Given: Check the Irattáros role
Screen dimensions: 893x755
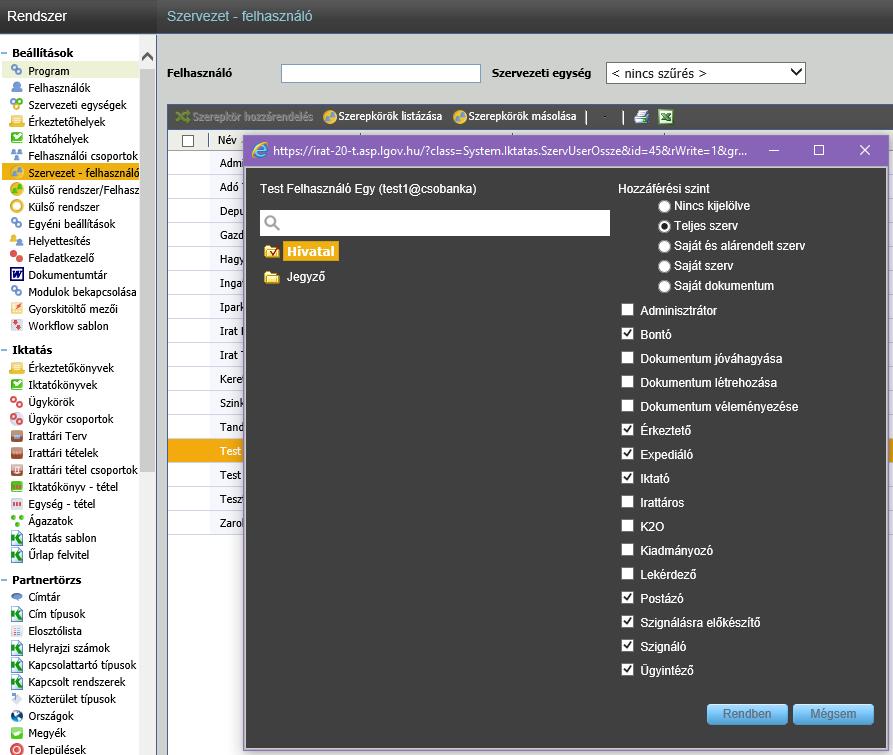Looking at the screenshot, I should pos(628,502).
